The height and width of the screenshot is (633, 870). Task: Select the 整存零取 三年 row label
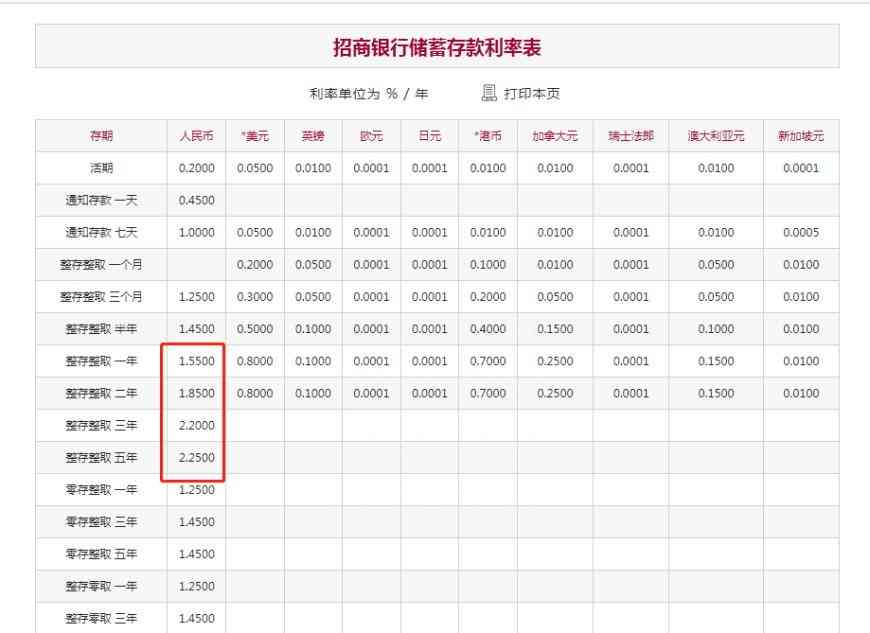[x=102, y=619]
